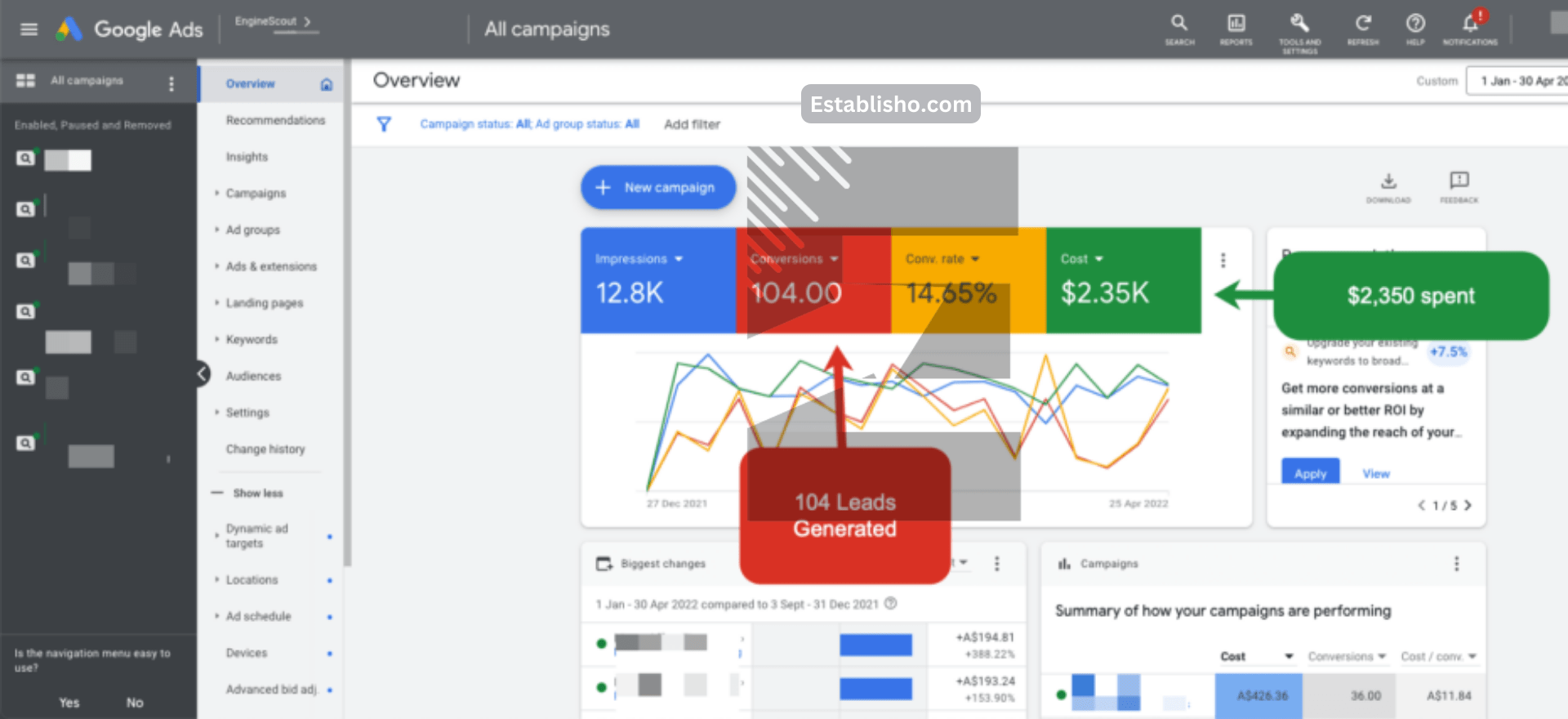
Task: Expand the Campaigns menu item
Action: (256, 194)
